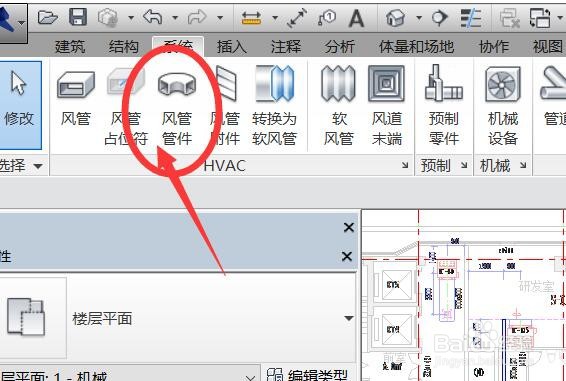Open the HVAC panel settings launcher arrow
The height and width of the screenshot is (381, 566).
(405, 165)
